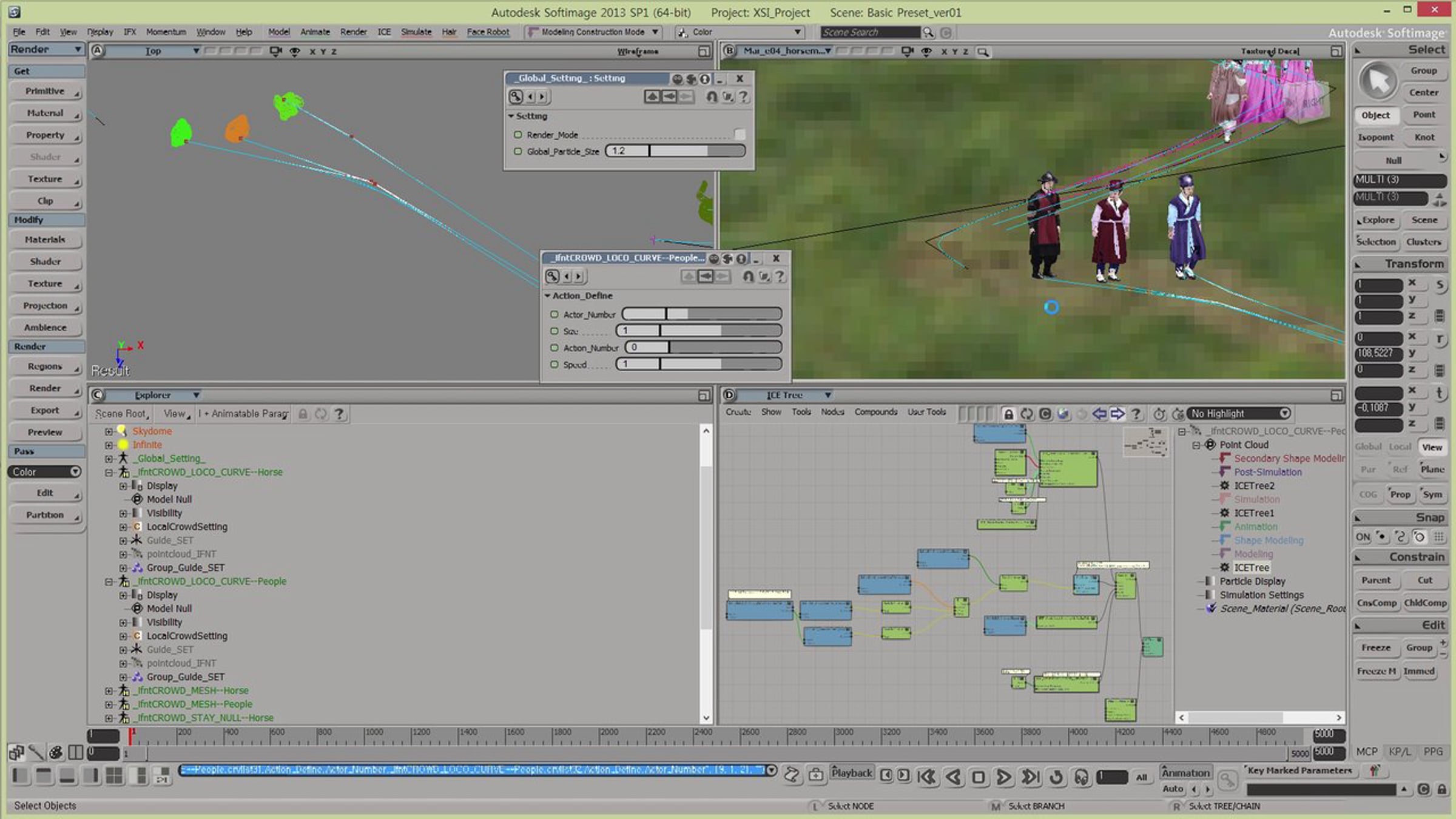Toggle Snap ON
Viewport: 1456px width, 819px height.
click(x=1363, y=537)
